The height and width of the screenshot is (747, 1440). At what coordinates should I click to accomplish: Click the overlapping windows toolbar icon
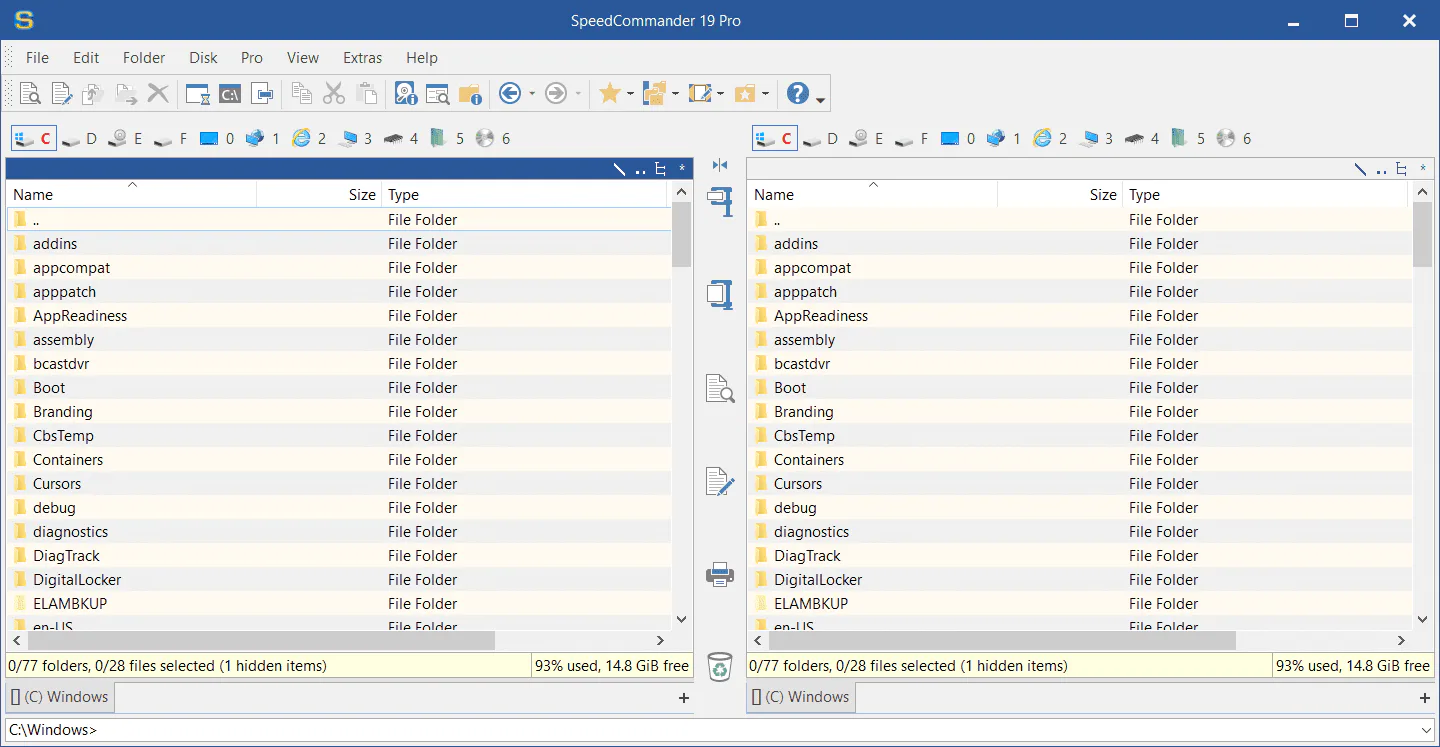262,94
